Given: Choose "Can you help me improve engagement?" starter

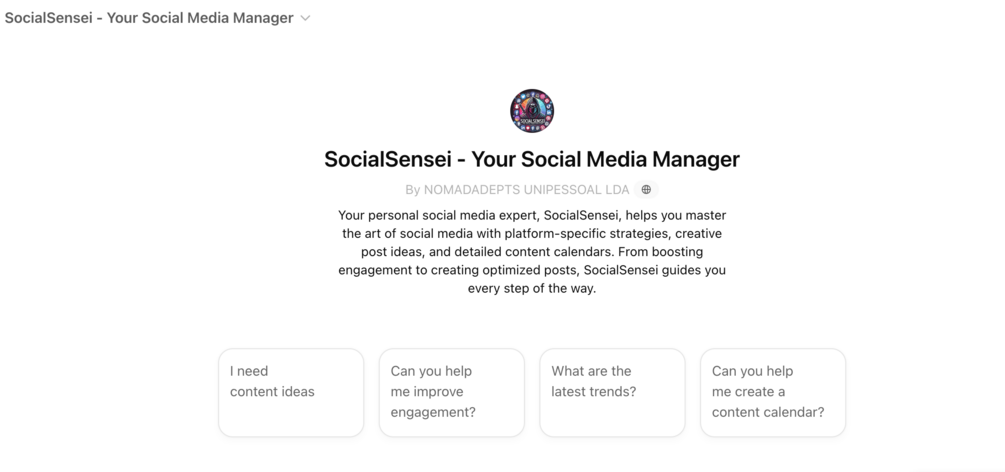Looking at the screenshot, I should coord(451,392).
